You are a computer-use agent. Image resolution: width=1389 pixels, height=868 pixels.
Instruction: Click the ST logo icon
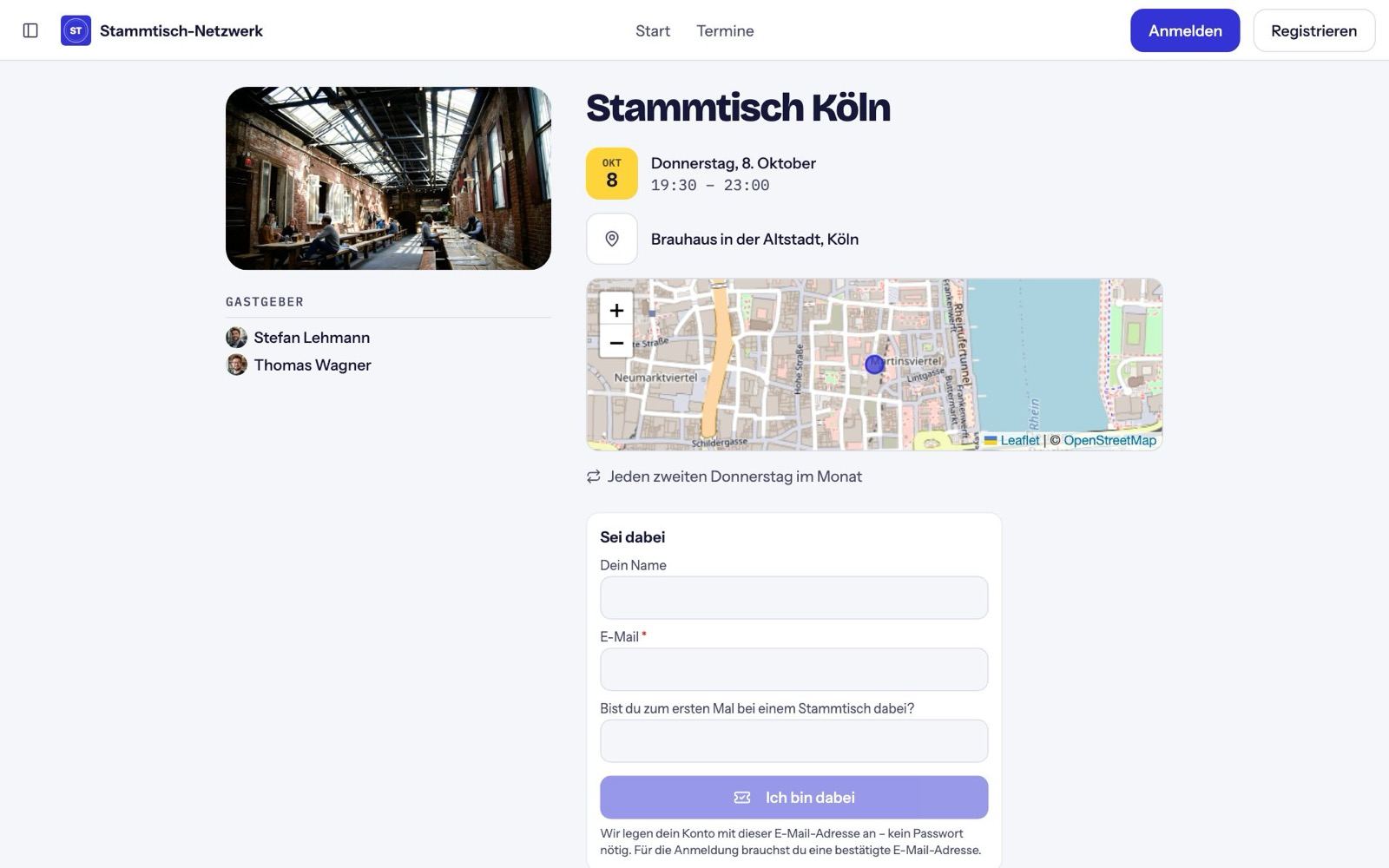76,30
